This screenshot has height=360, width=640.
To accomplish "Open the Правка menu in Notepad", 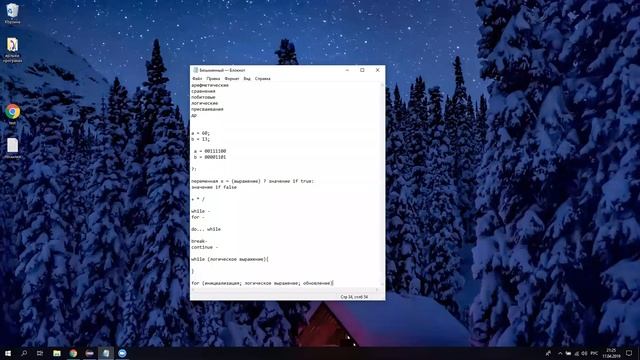I will (213, 79).
